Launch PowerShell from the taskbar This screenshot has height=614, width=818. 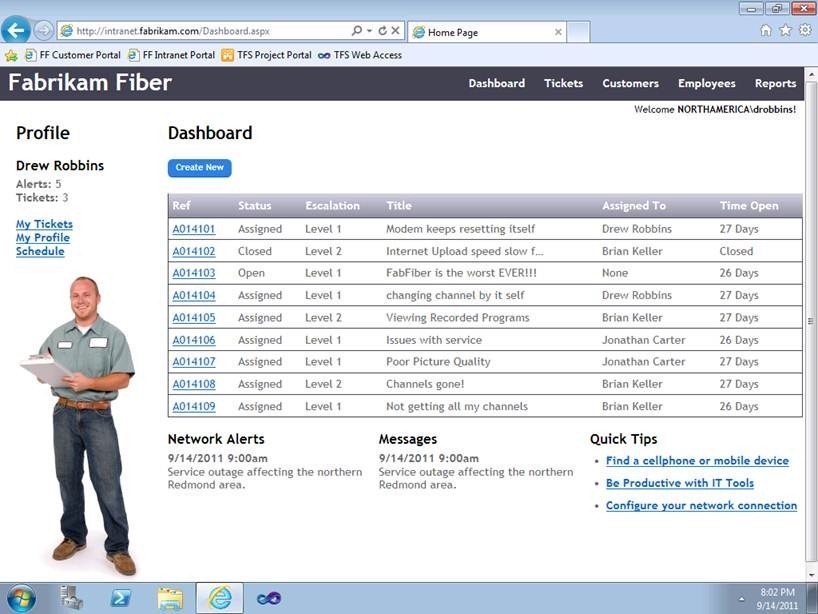120,597
